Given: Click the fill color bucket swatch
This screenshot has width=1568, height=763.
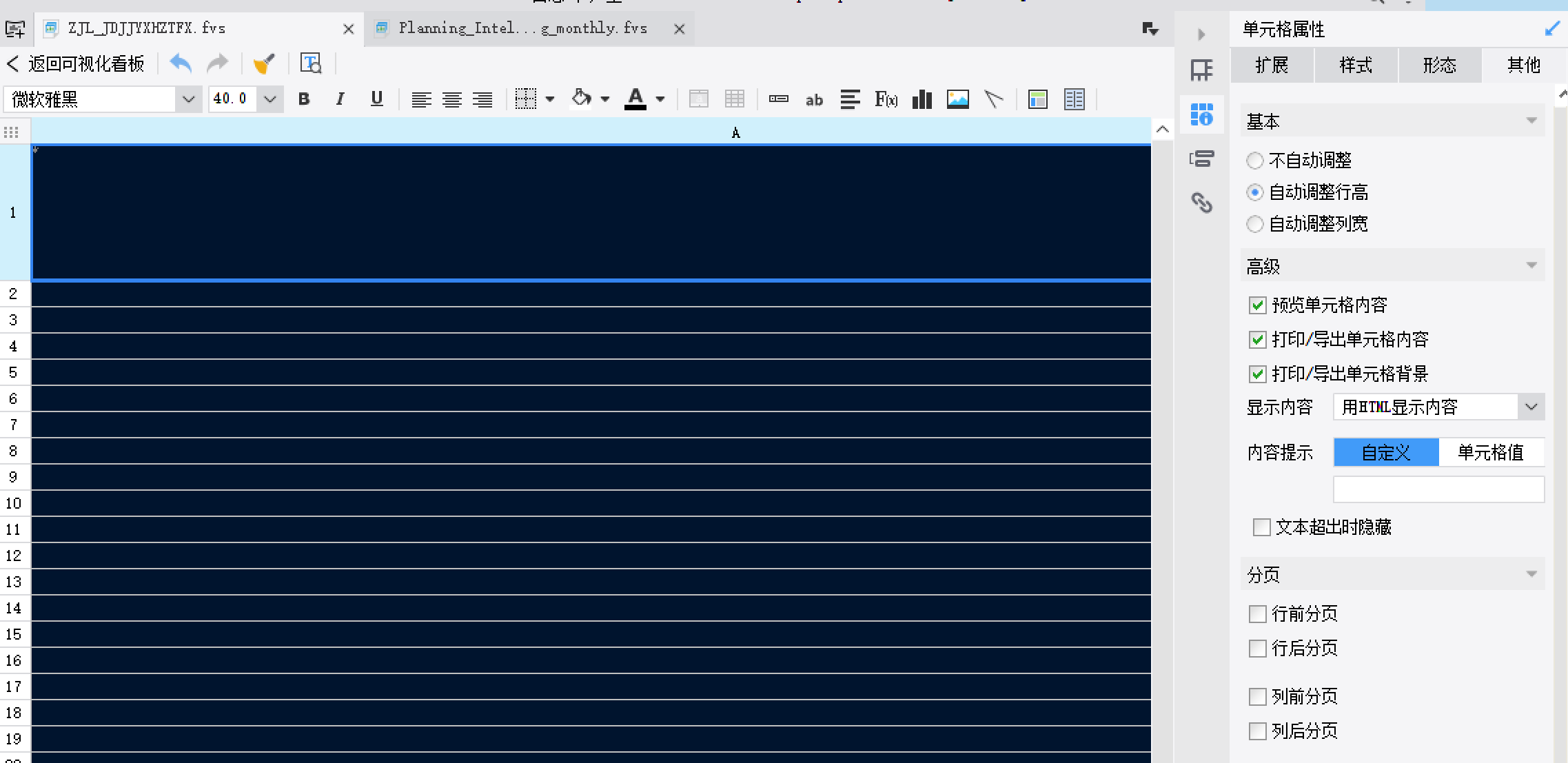Looking at the screenshot, I should [581, 99].
